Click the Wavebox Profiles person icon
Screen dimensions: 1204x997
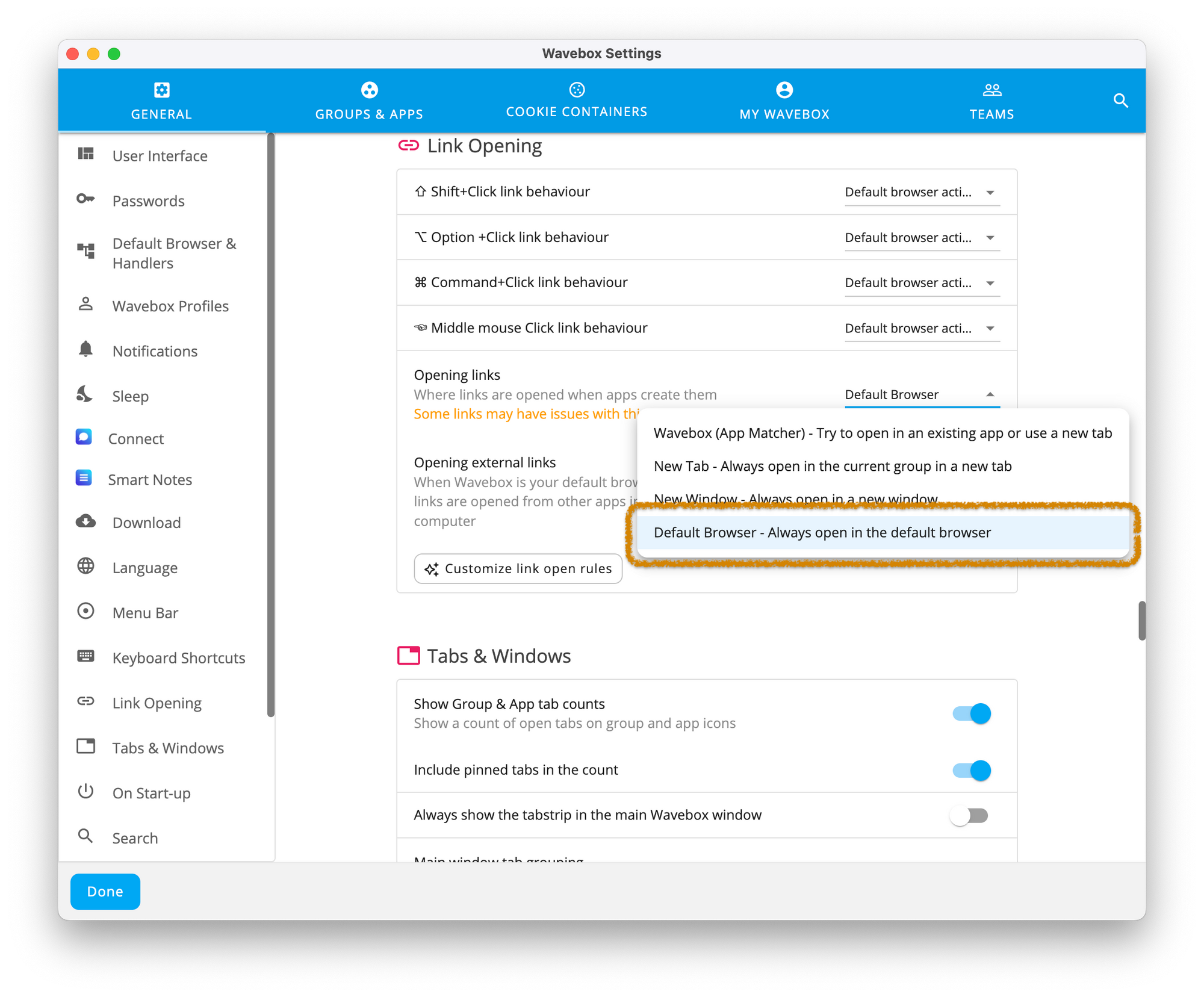[x=86, y=304]
